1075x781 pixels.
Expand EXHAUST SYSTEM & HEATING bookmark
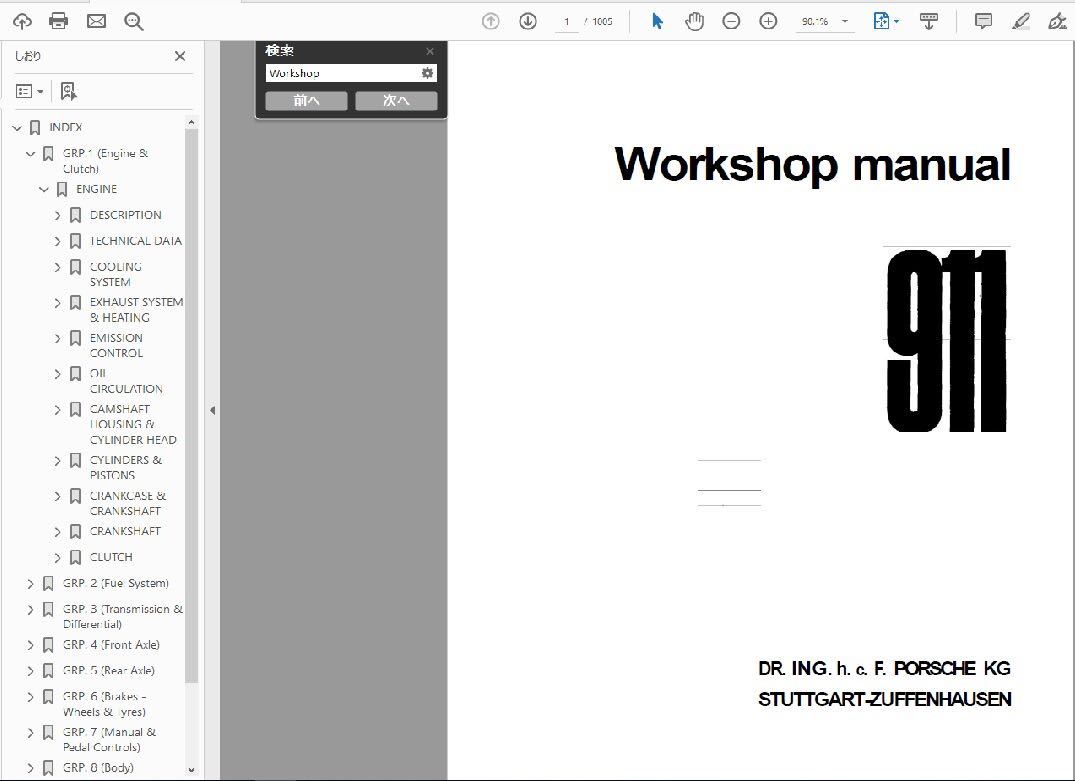click(x=58, y=302)
